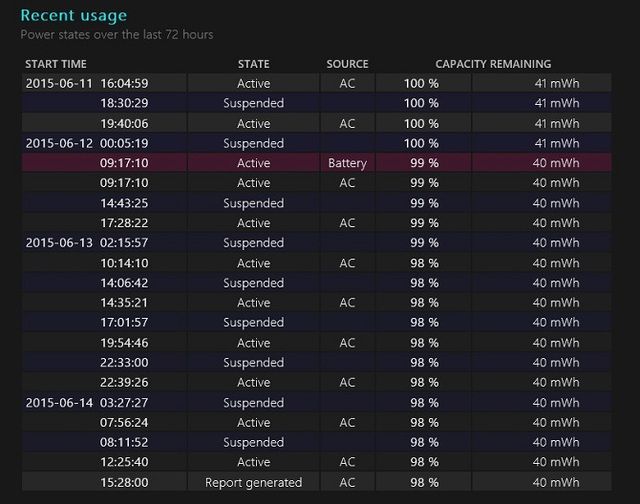640x504 pixels.
Task: Select the SOURCE column header
Action: 347,64
